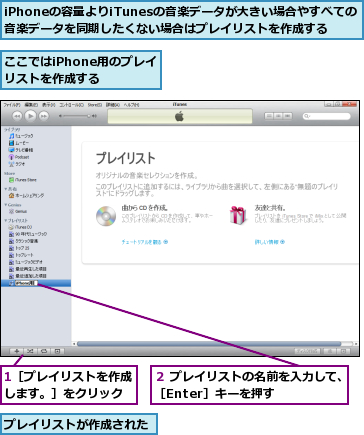Select テレビ番組 in the sidebar
The height and width of the screenshot is (435, 364).
21,150
